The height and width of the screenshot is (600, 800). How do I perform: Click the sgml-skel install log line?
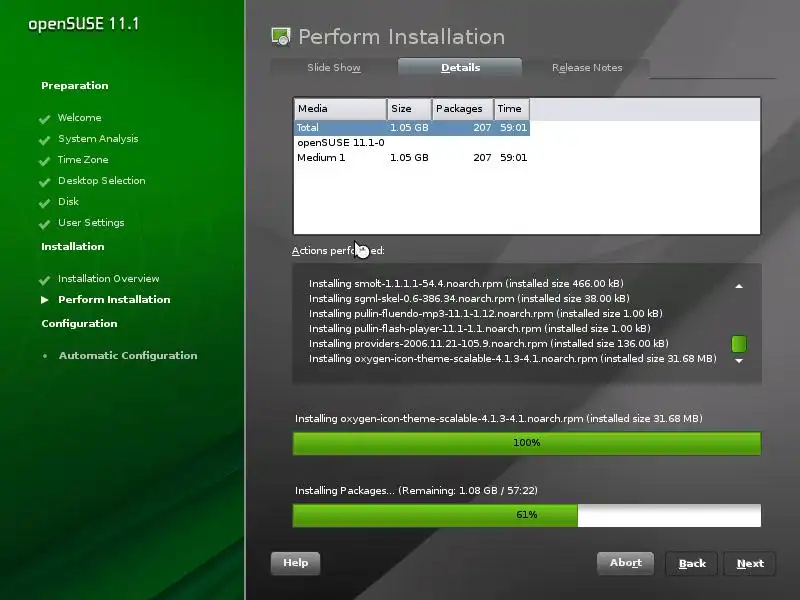pos(469,298)
